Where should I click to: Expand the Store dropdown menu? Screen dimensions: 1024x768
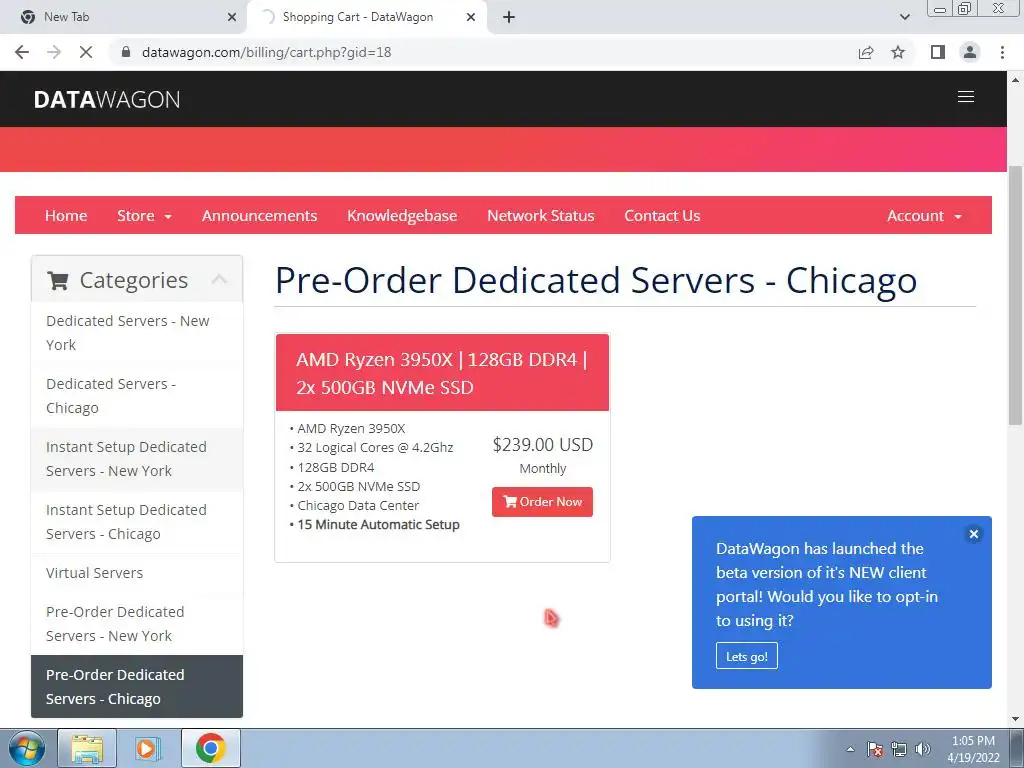[144, 216]
